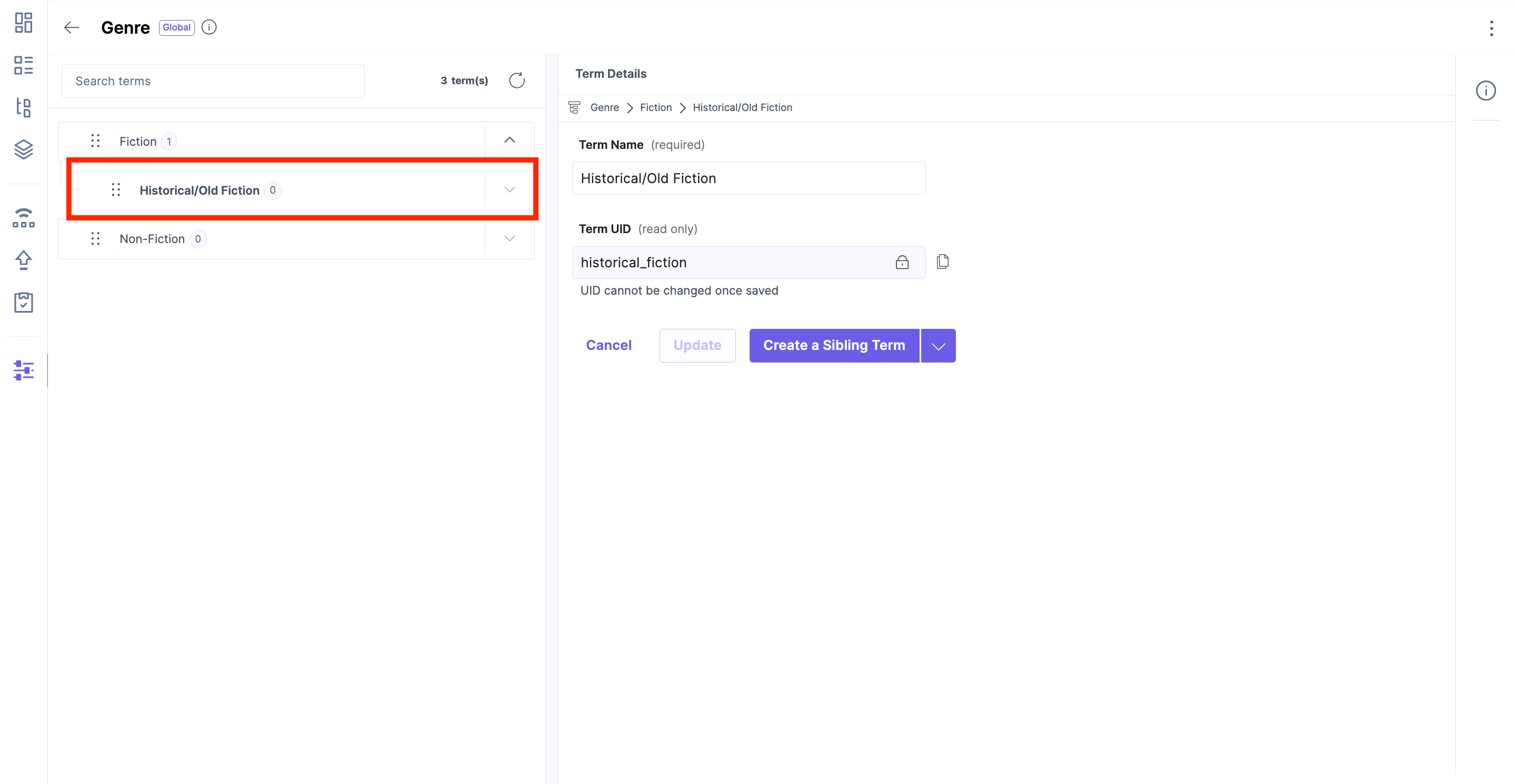Open the Create a Sibling Term dropdown arrow

[938, 346]
